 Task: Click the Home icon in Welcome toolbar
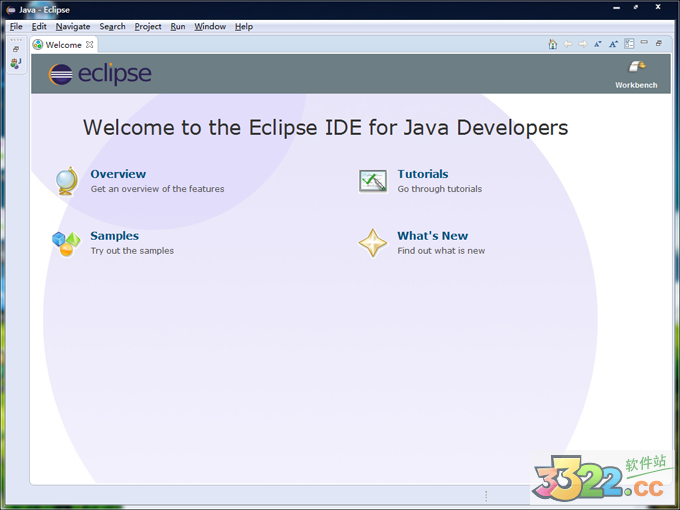(x=552, y=44)
